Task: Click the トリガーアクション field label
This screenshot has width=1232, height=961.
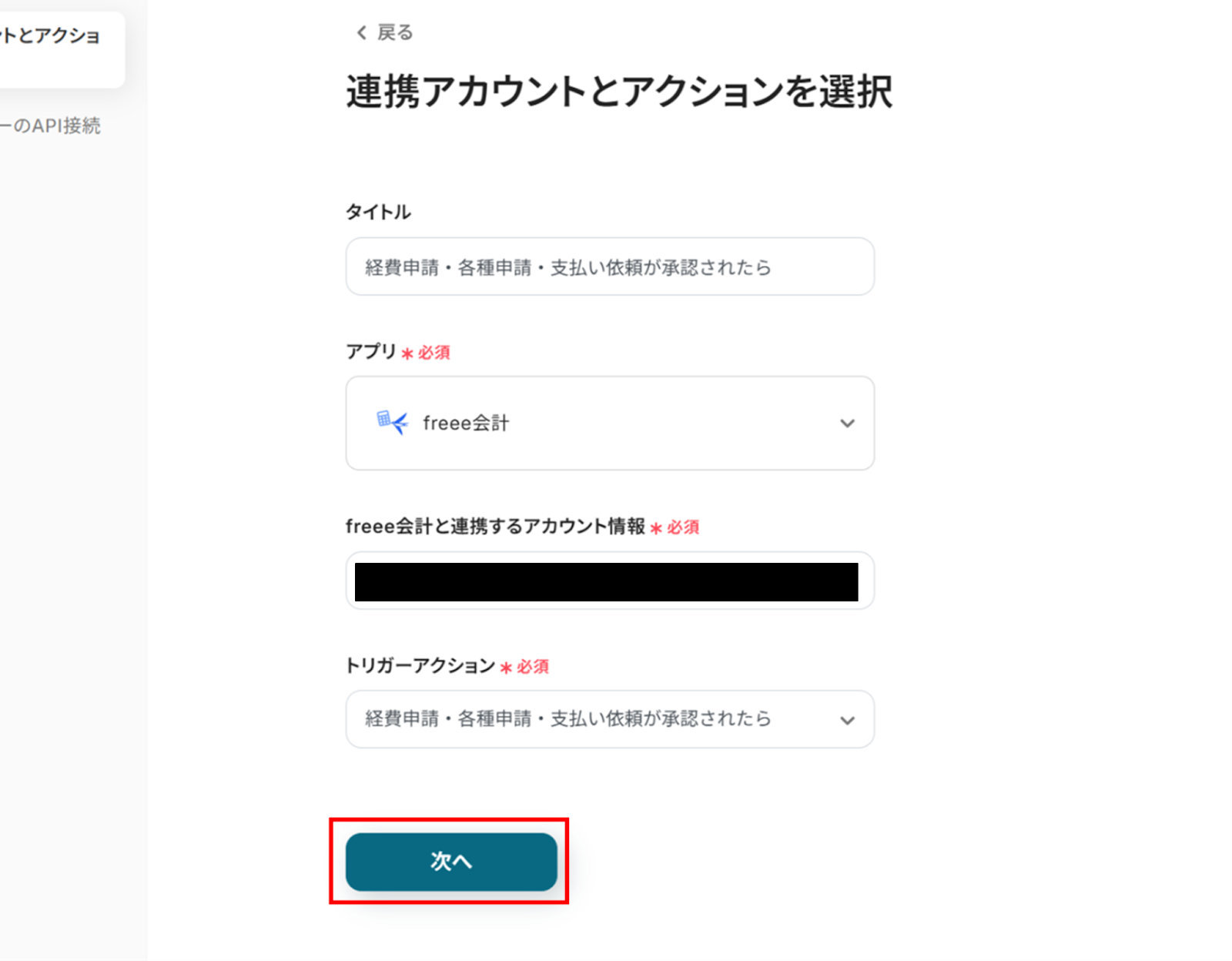Action: coord(420,666)
